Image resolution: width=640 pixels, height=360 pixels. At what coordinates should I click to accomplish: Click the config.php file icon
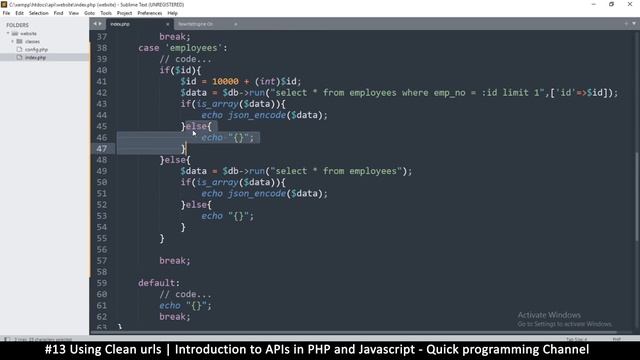tap(19, 49)
